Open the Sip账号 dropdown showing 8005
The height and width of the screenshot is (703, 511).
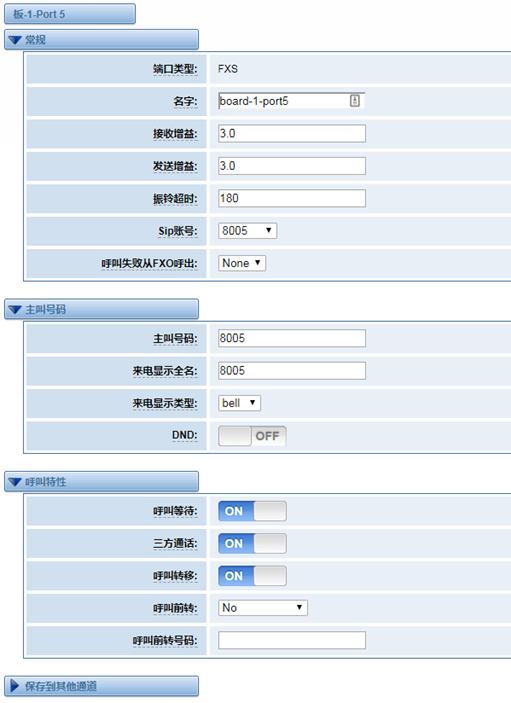click(x=247, y=231)
